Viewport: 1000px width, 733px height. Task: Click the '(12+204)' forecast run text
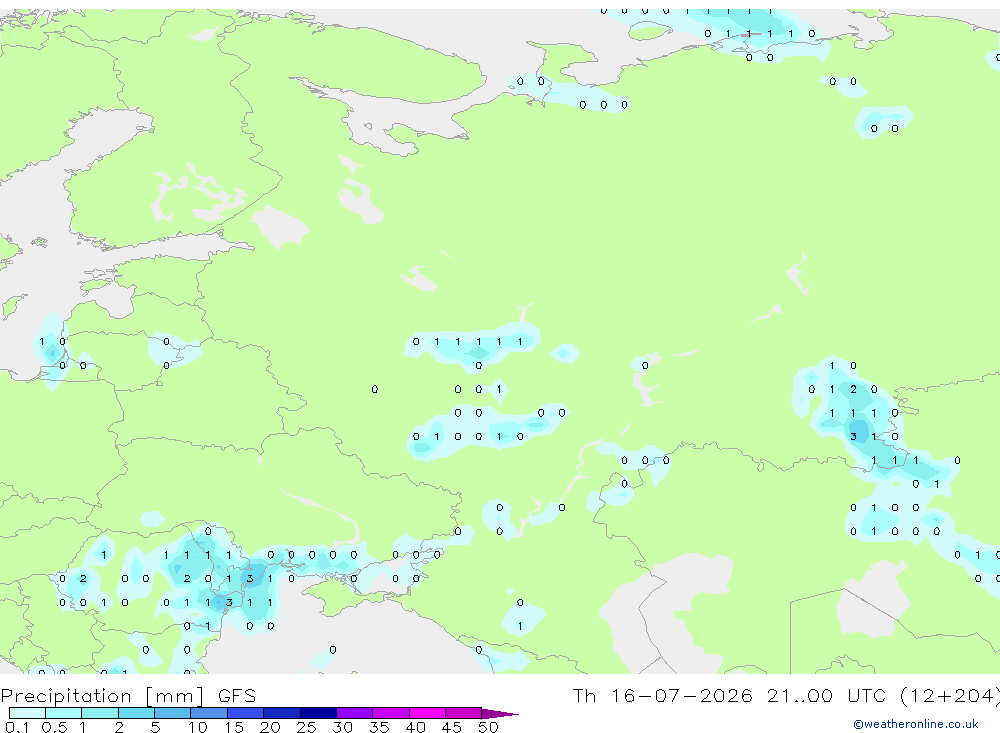click(950, 696)
